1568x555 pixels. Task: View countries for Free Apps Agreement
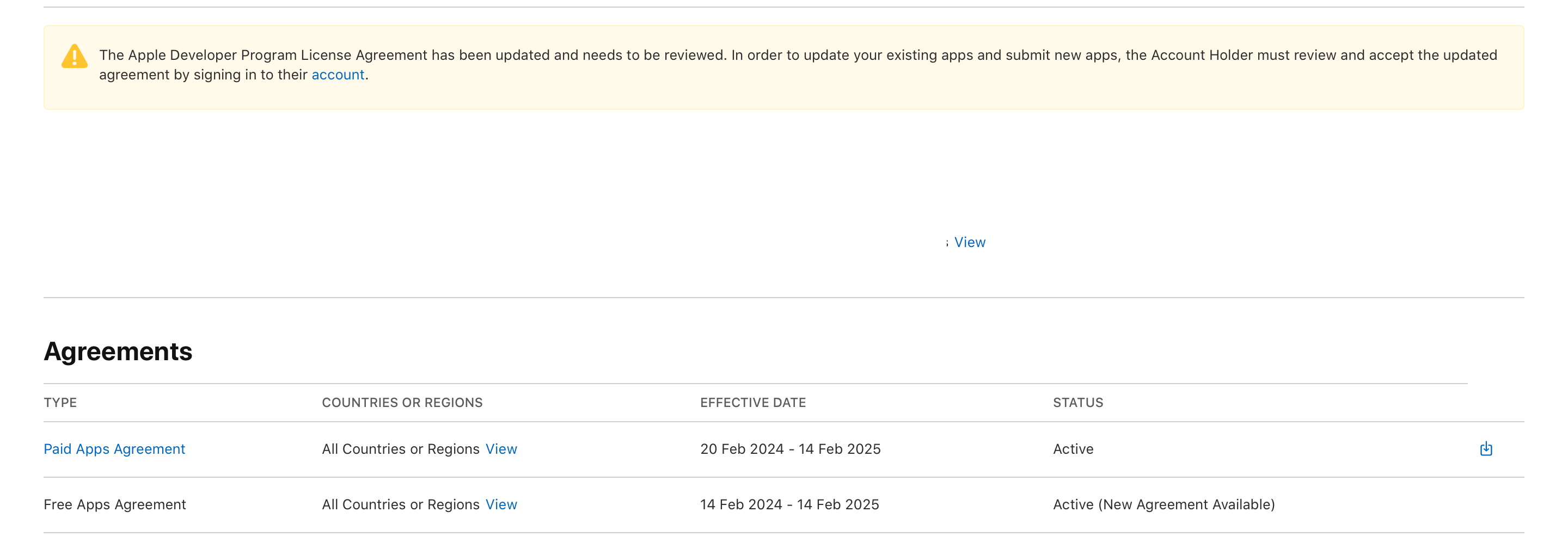pos(501,504)
